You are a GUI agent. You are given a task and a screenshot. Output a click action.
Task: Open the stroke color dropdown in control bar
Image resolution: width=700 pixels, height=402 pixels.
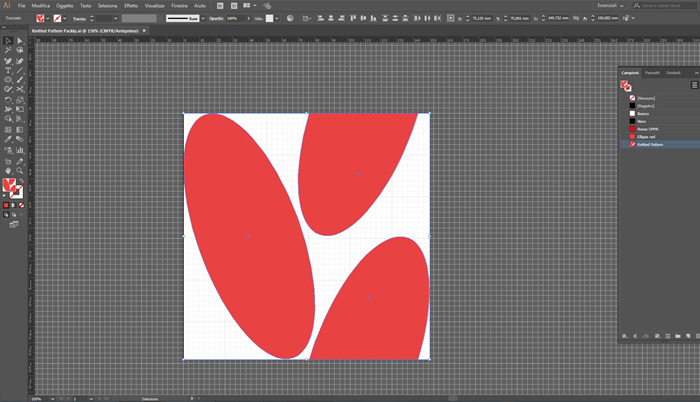[65, 18]
